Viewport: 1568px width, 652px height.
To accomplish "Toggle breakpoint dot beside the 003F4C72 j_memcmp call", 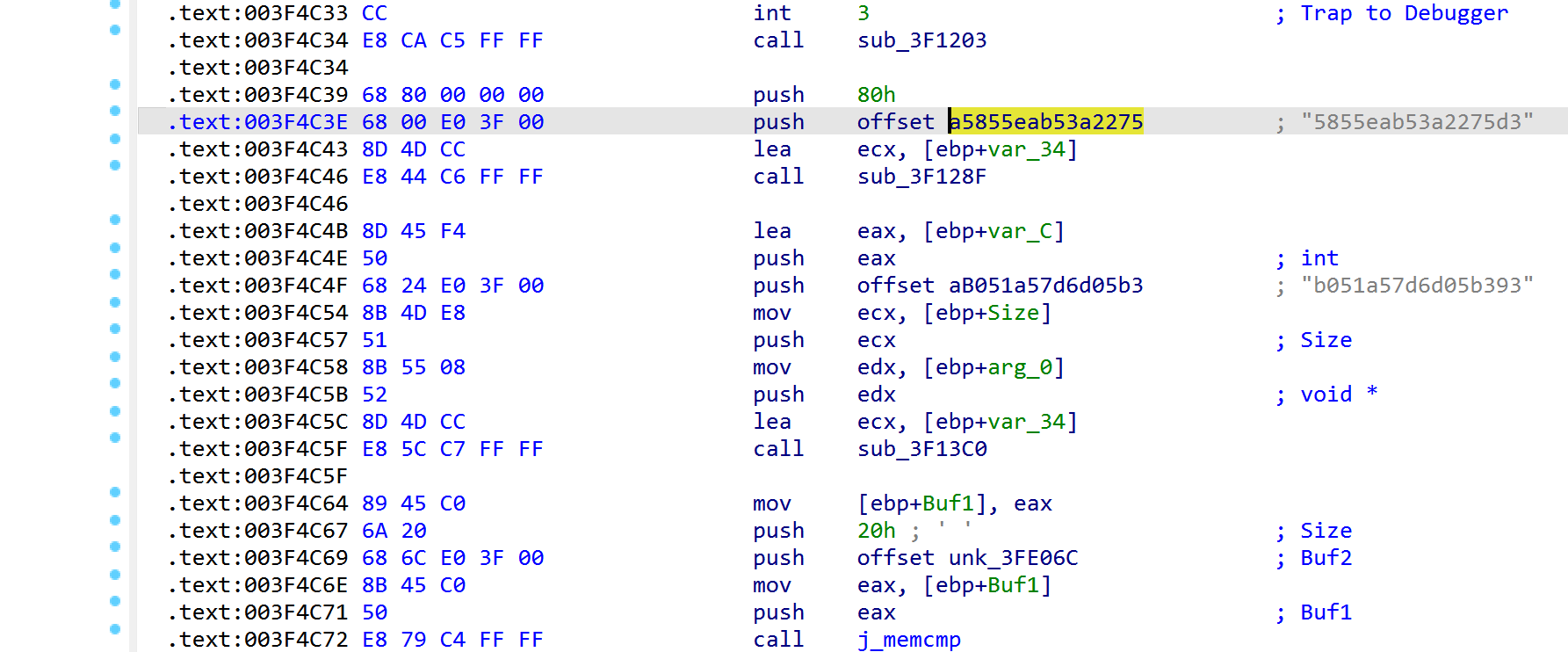I will tap(115, 628).
